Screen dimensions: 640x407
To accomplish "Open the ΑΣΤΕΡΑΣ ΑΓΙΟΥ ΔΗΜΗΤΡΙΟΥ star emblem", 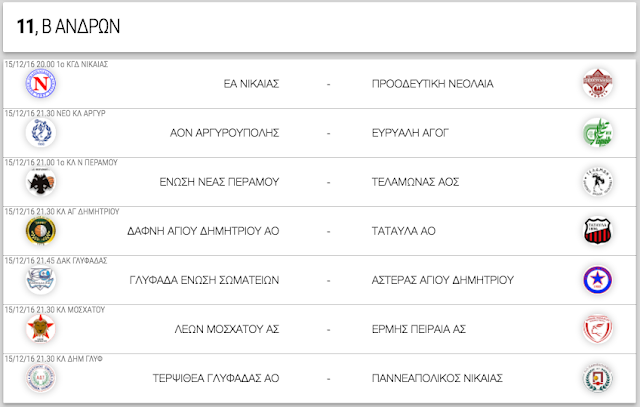I will coord(598,280).
